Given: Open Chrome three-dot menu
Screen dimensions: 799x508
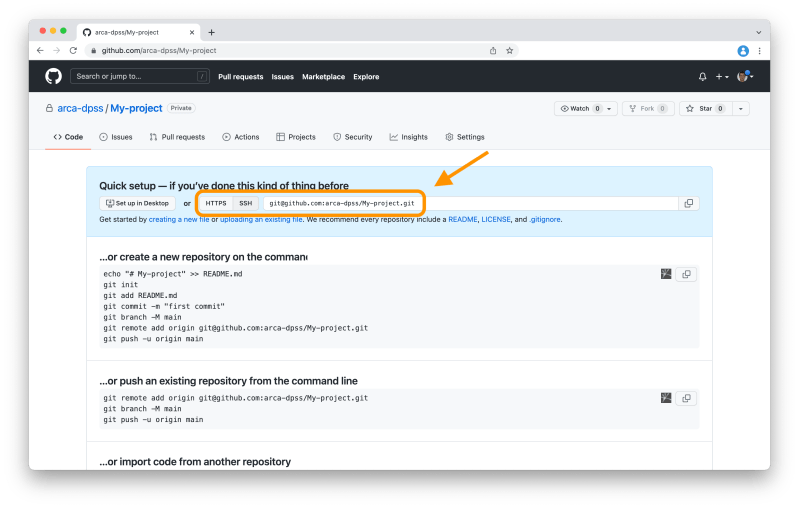Looking at the screenshot, I should point(760,51).
